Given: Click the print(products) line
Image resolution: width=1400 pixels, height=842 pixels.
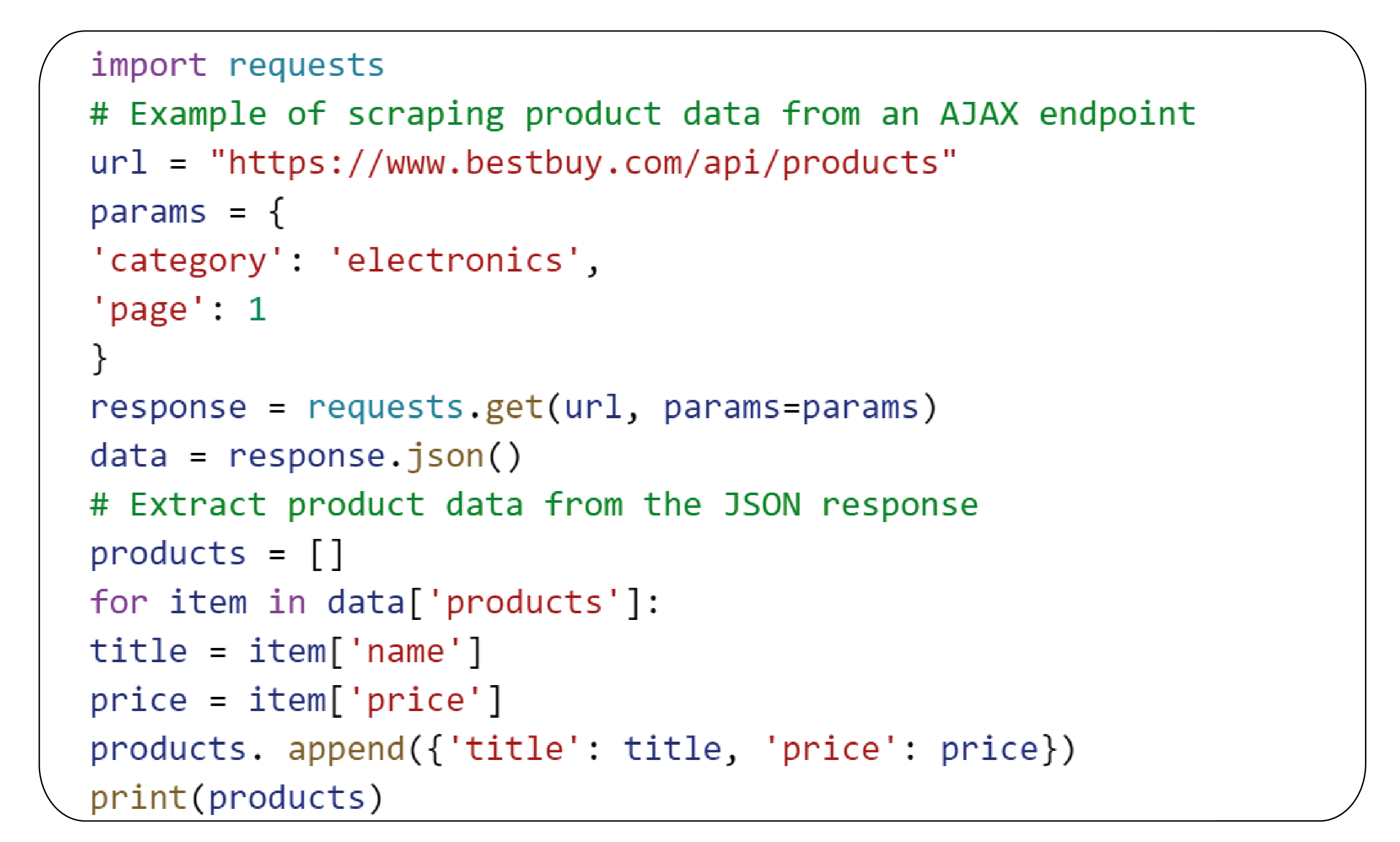Looking at the screenshot, I should pyautogui.click(x=236, y=798).
